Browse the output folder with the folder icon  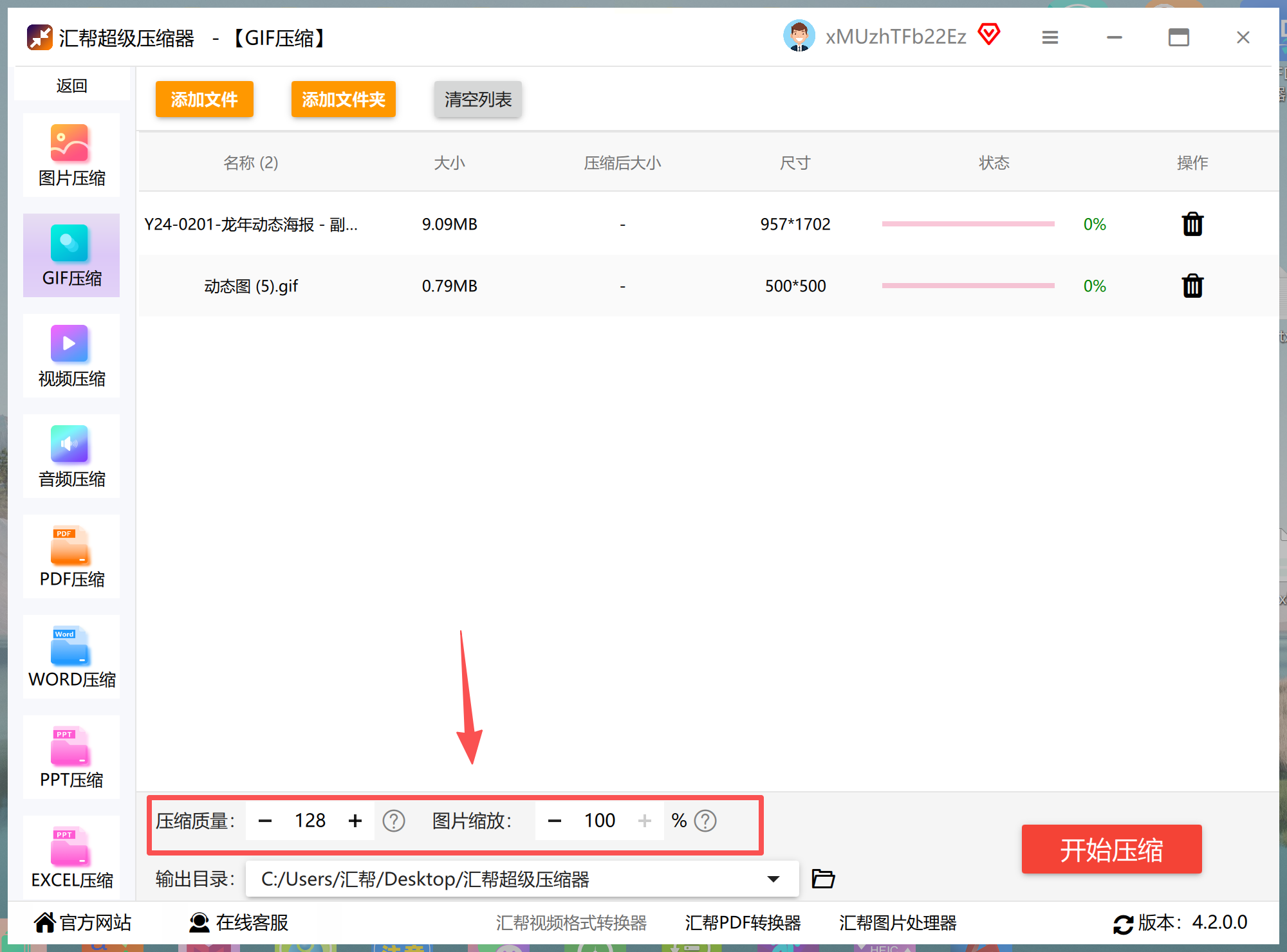click(x=823, y=879)
